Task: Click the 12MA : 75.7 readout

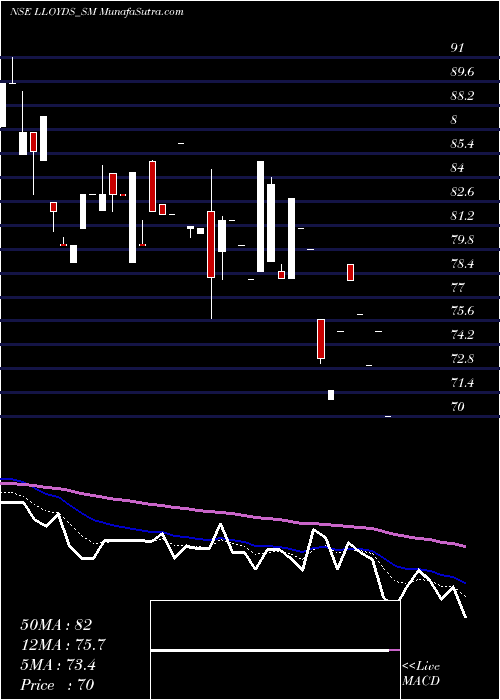Action: [63, 645]
